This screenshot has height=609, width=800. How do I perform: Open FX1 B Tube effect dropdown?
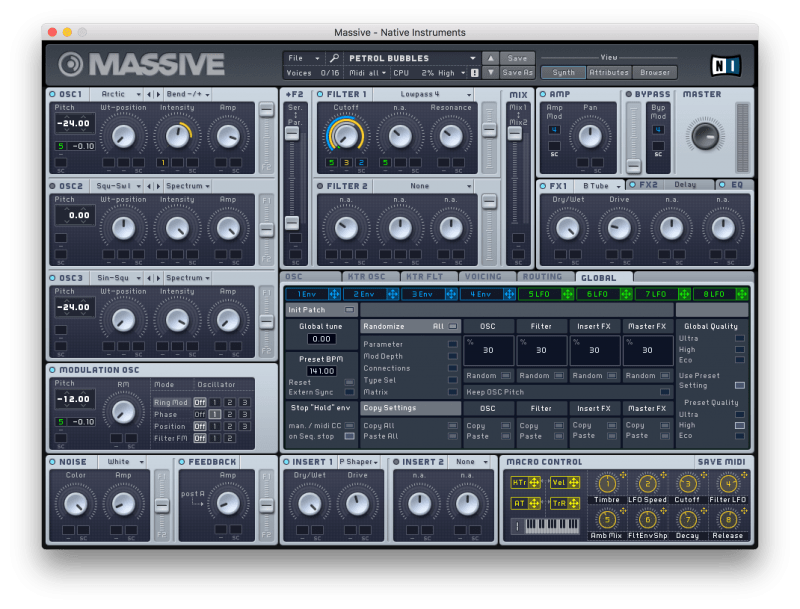click(601, 186)
